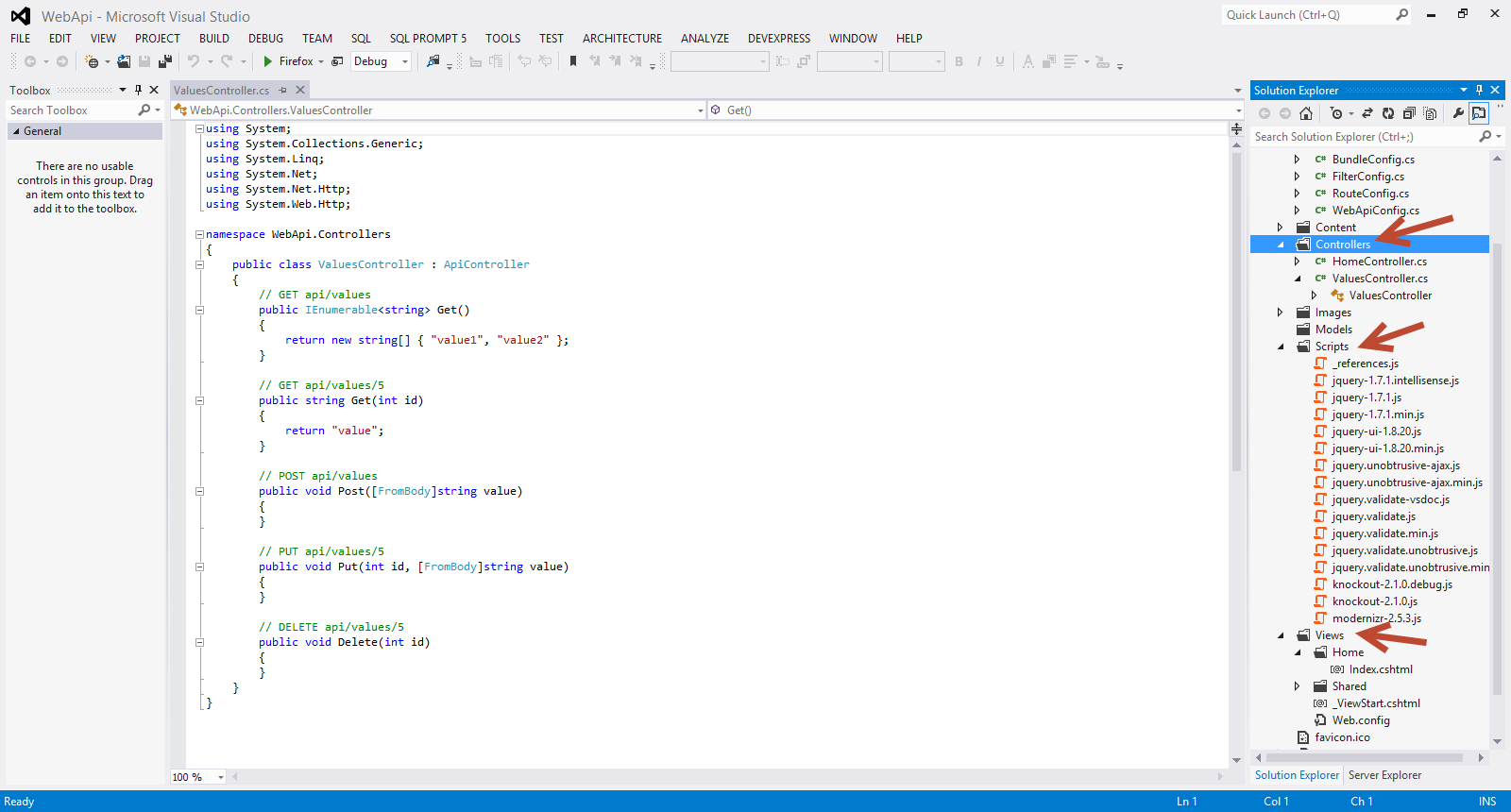Open the ARCHITECTURE menu
Viewport: 1511px width, 812px height.
pyautogui.click(x=622, y=39)
